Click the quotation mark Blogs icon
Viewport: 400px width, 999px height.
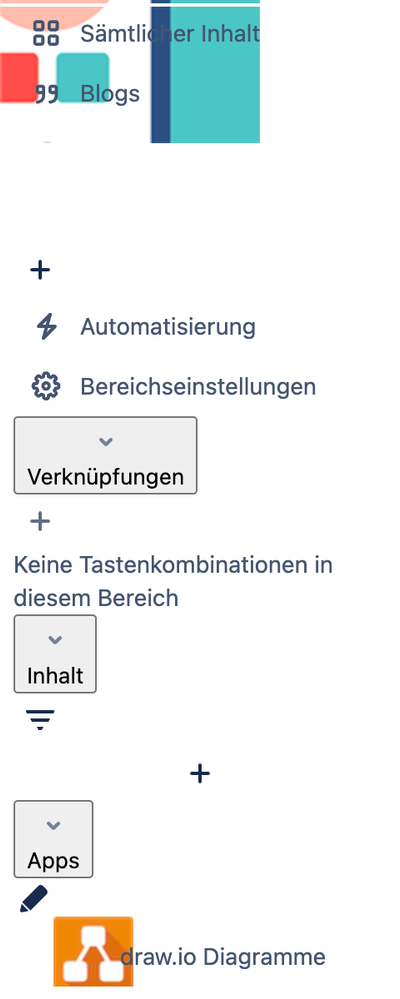46,94
